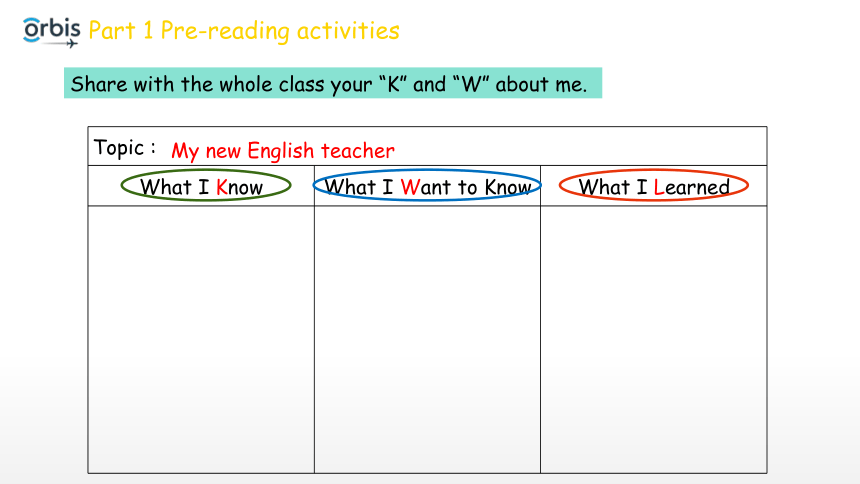
Task: Click the 'What I Learned' header oval
Action: coord(654,185)
